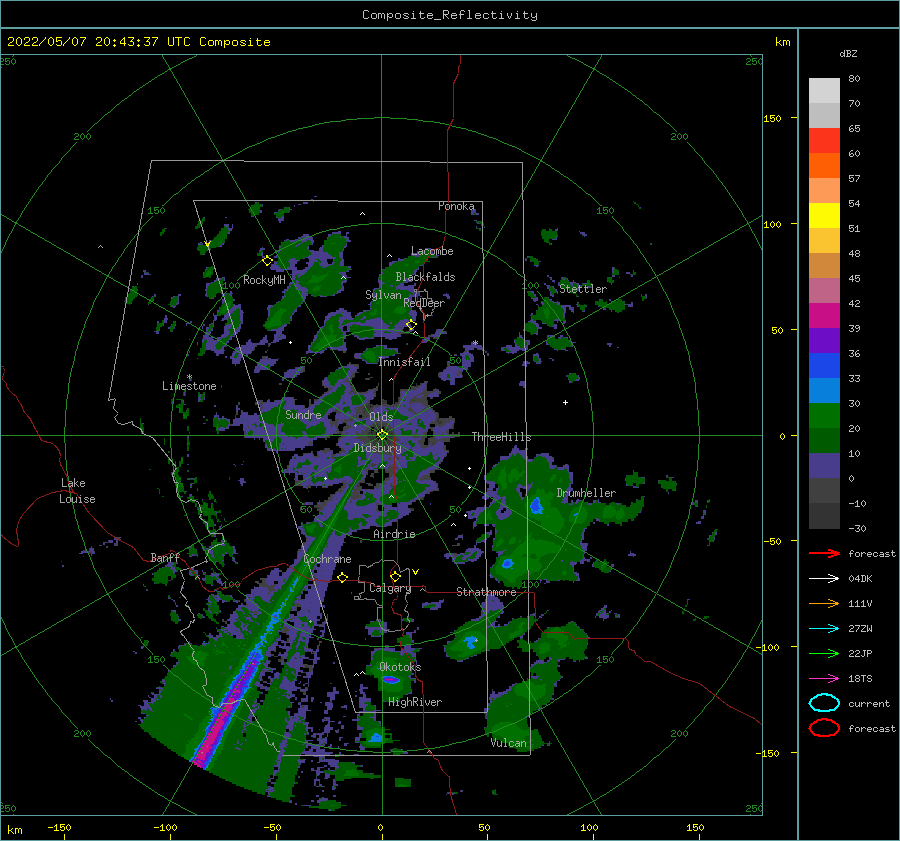Select the 60 dBZ orange swatch

point(824,165)
